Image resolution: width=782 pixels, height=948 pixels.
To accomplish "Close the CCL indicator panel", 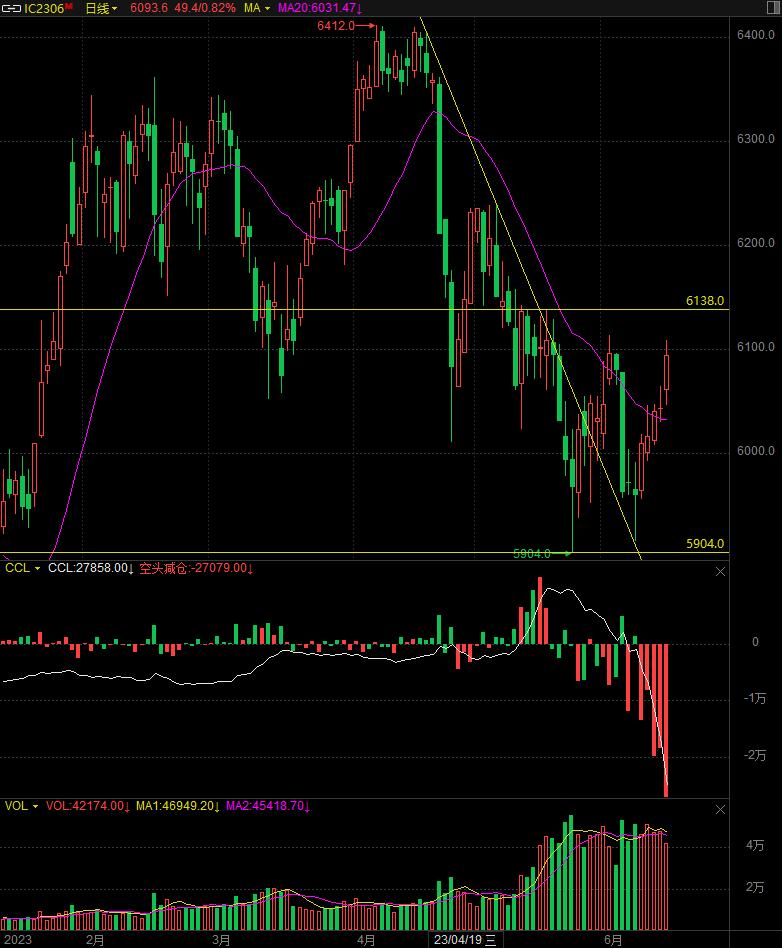I will click(x=720, y=571).
